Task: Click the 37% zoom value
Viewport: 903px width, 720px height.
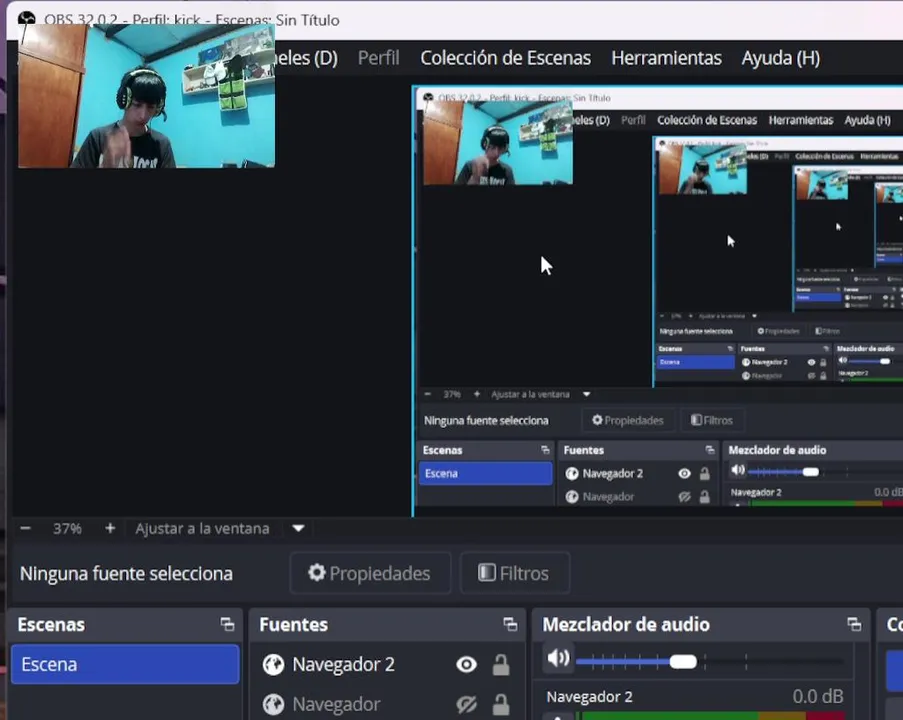Action: tap(67, 528)
